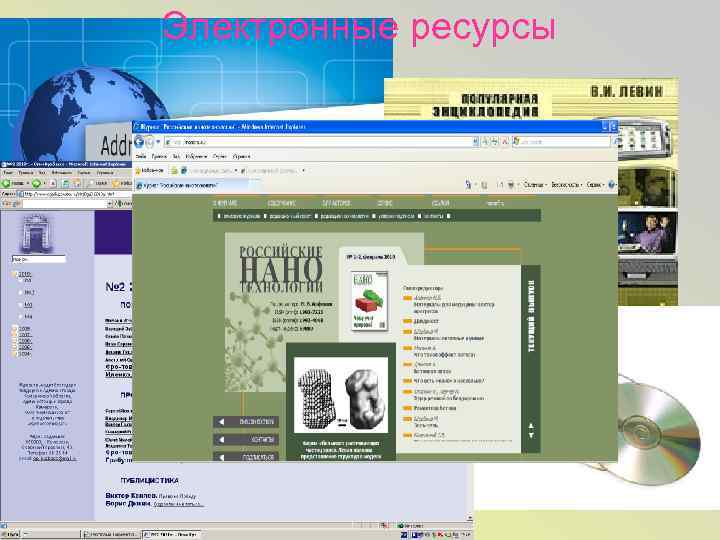Open the address bar dropdown in the front browser
The image size is (720, 540).
(476, 142)
